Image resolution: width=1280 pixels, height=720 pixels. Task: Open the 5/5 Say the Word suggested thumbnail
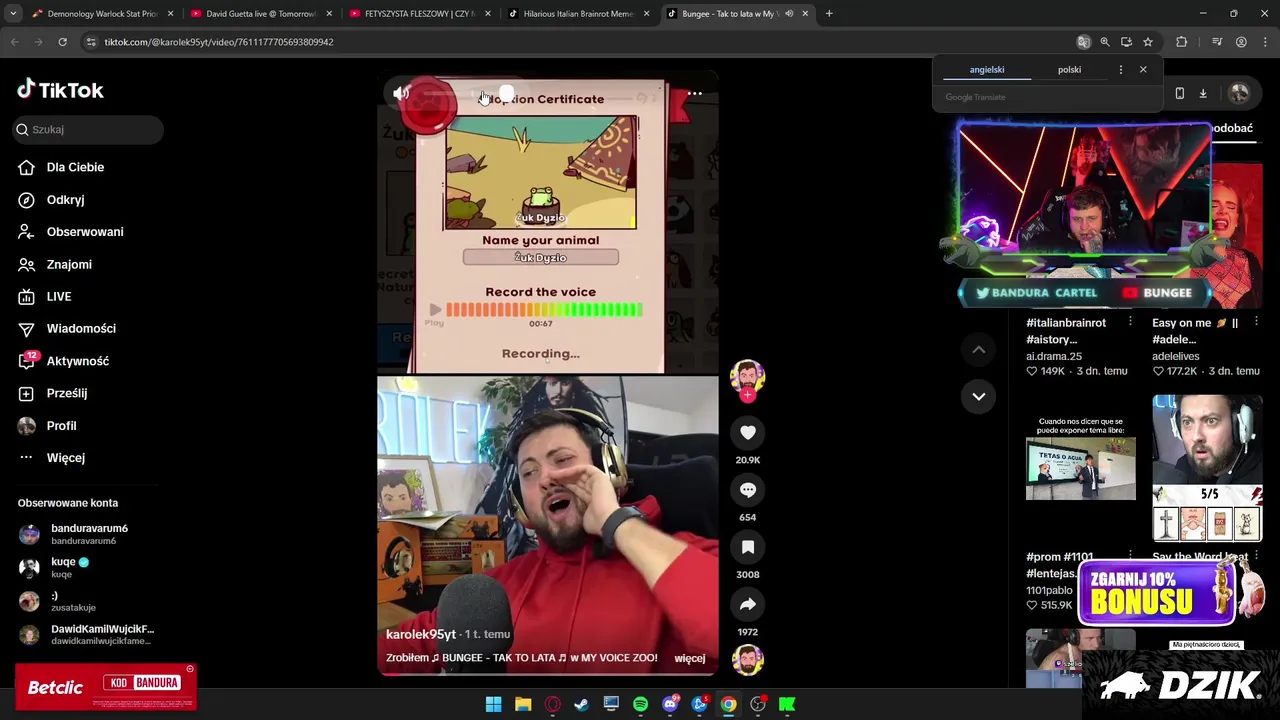pos(1207,467)
